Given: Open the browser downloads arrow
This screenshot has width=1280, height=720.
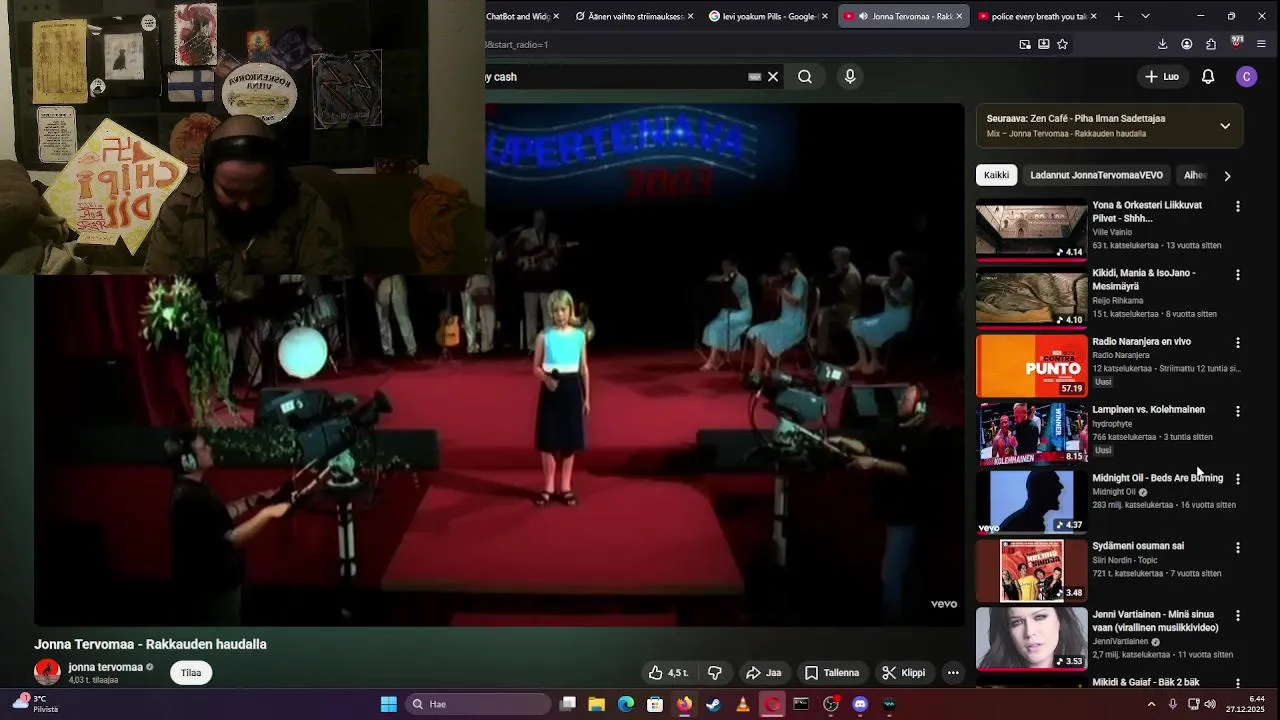Looking at the screenshot, I should coord(1162,44).
